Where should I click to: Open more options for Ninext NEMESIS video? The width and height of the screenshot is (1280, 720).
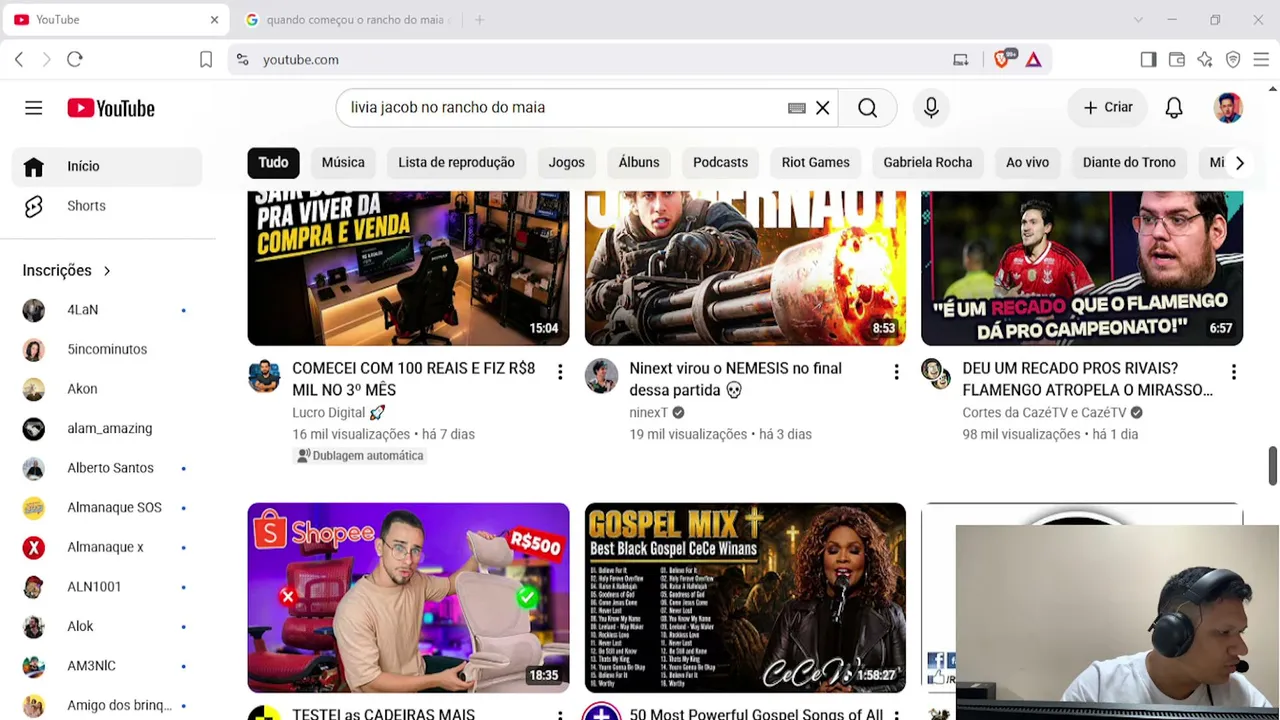click(x=896, y=373)
